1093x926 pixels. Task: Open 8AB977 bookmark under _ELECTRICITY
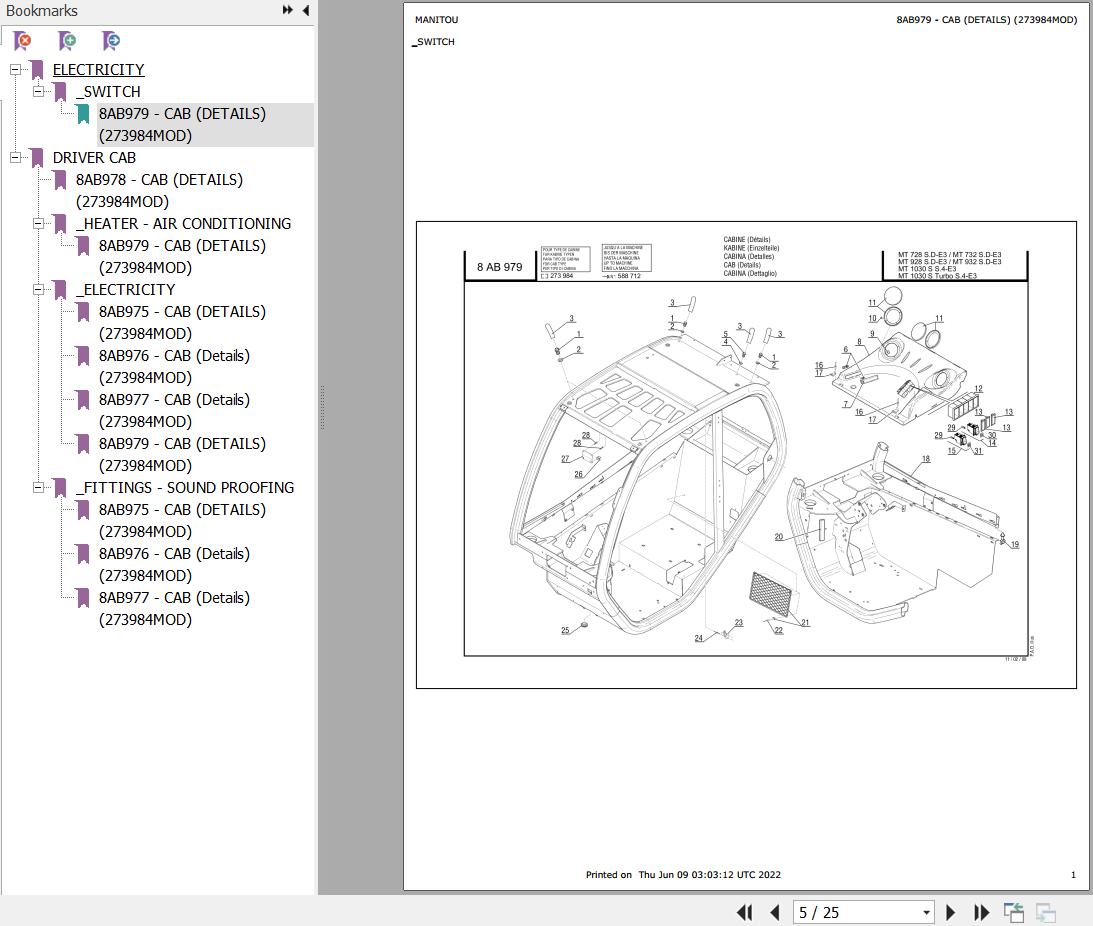174,410
